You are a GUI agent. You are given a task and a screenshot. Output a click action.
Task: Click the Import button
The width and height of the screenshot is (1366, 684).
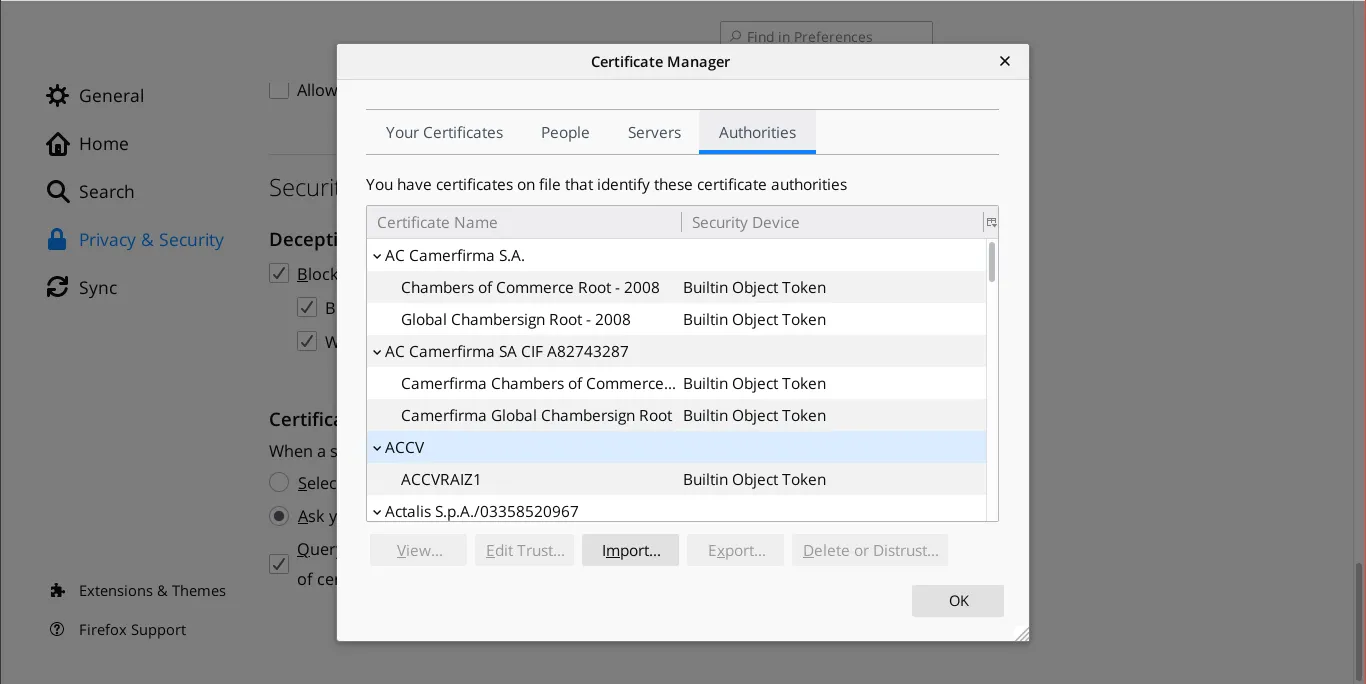[630, 550]
